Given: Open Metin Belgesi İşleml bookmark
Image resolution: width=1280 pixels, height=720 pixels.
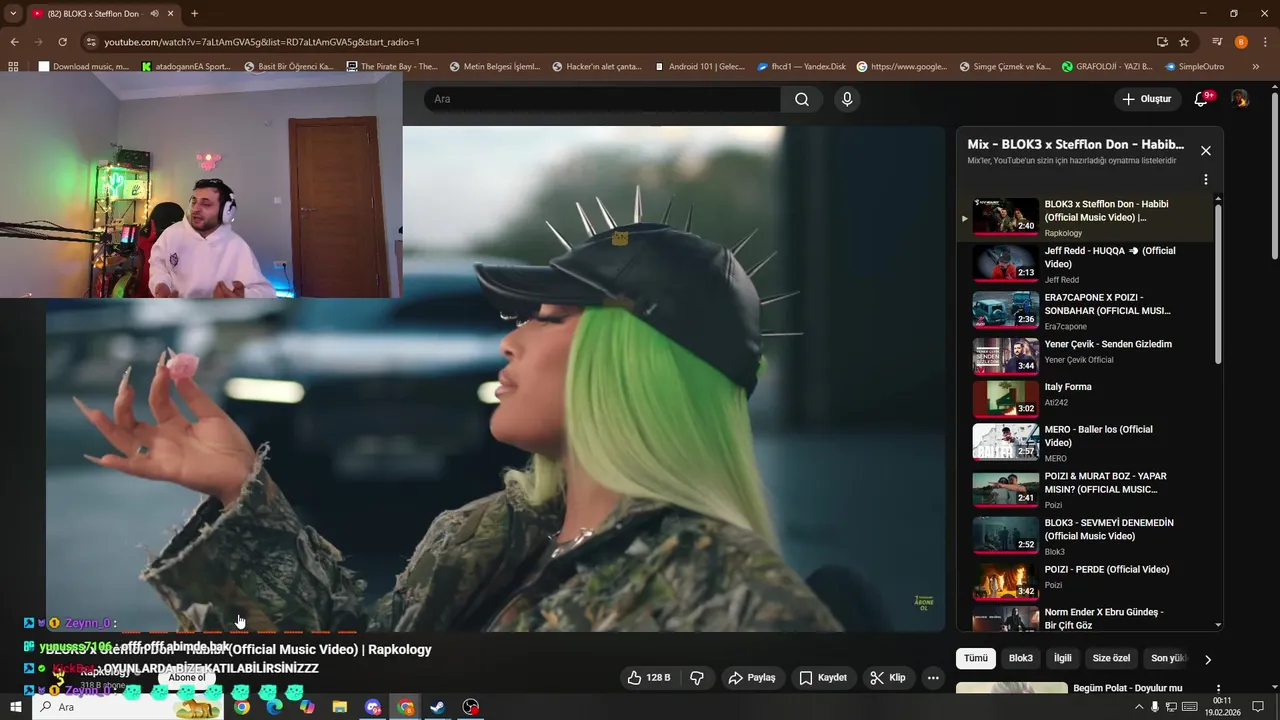Looking at the screenshot, I should pos(494,67).
